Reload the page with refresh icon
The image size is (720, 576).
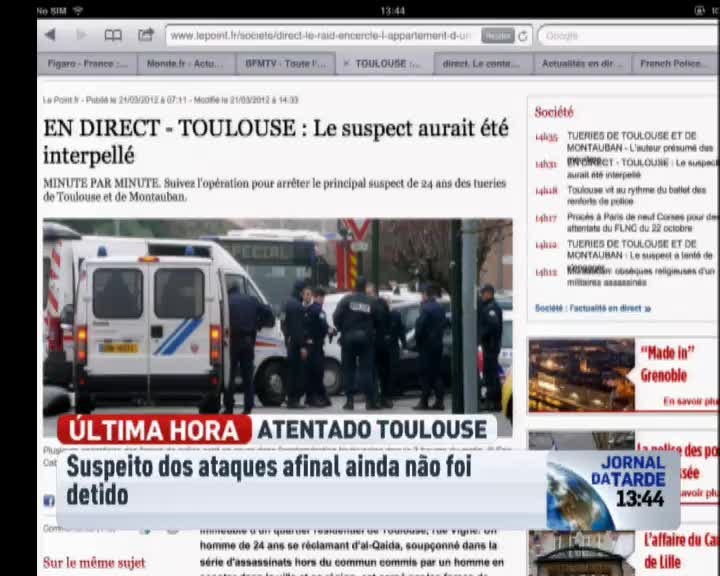coord(522,36)
